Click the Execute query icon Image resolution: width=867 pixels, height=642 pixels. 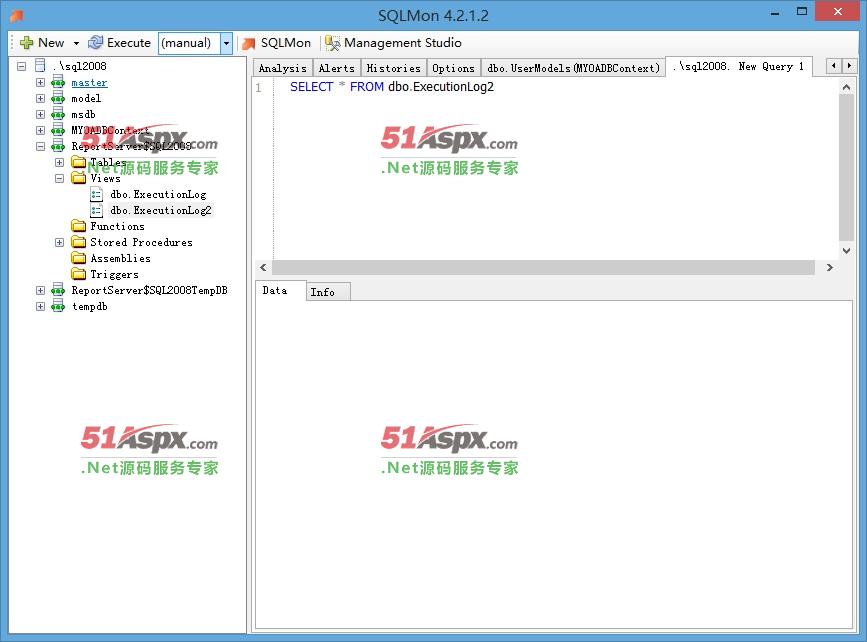point(96,43)
